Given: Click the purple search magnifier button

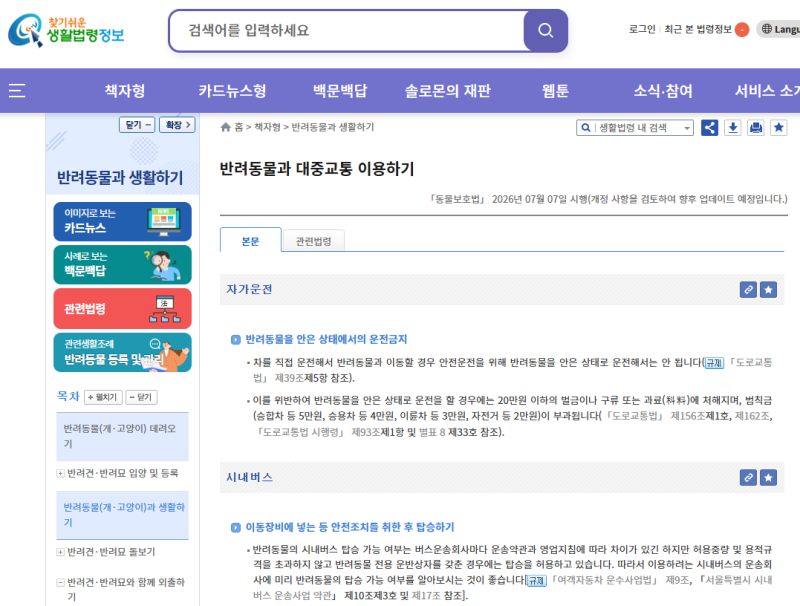Looking at the screenshot, I should coord(545,31).
